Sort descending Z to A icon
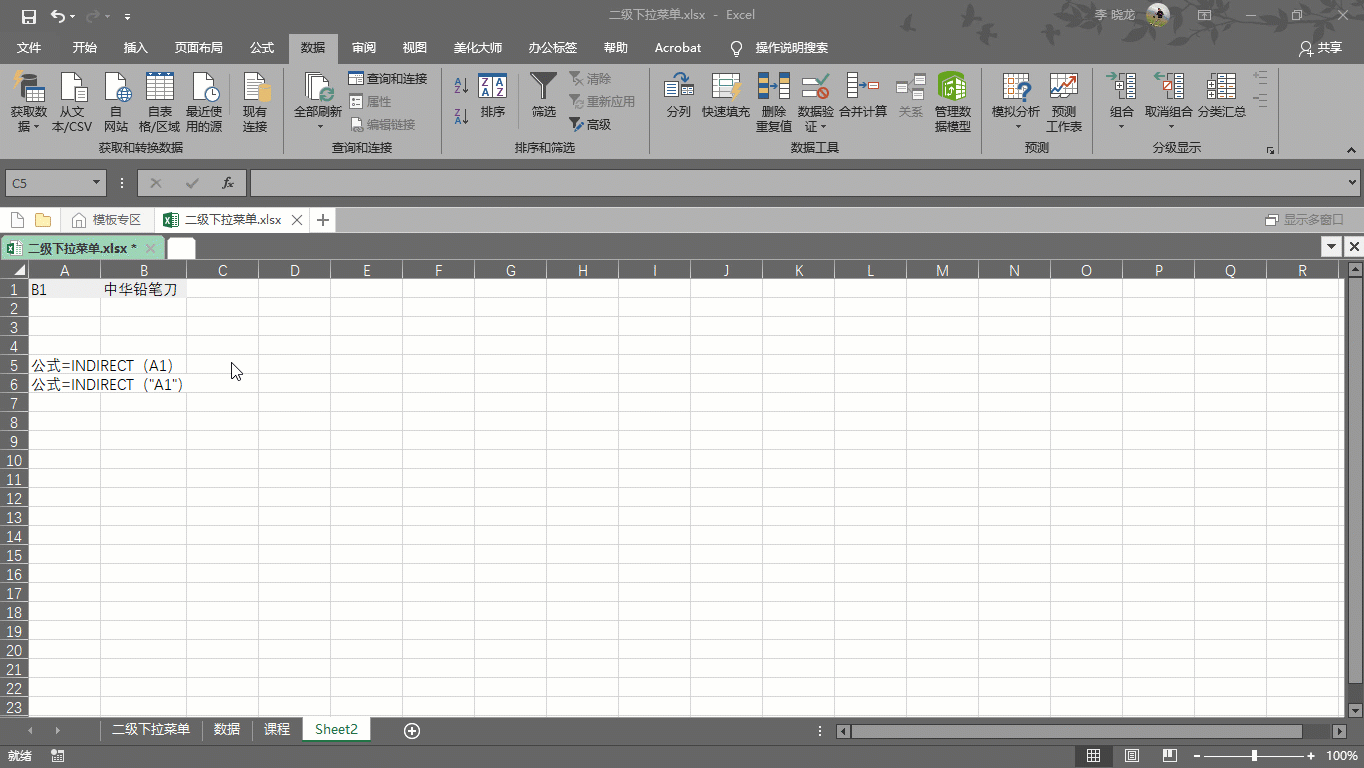 [x=461, y=116]
